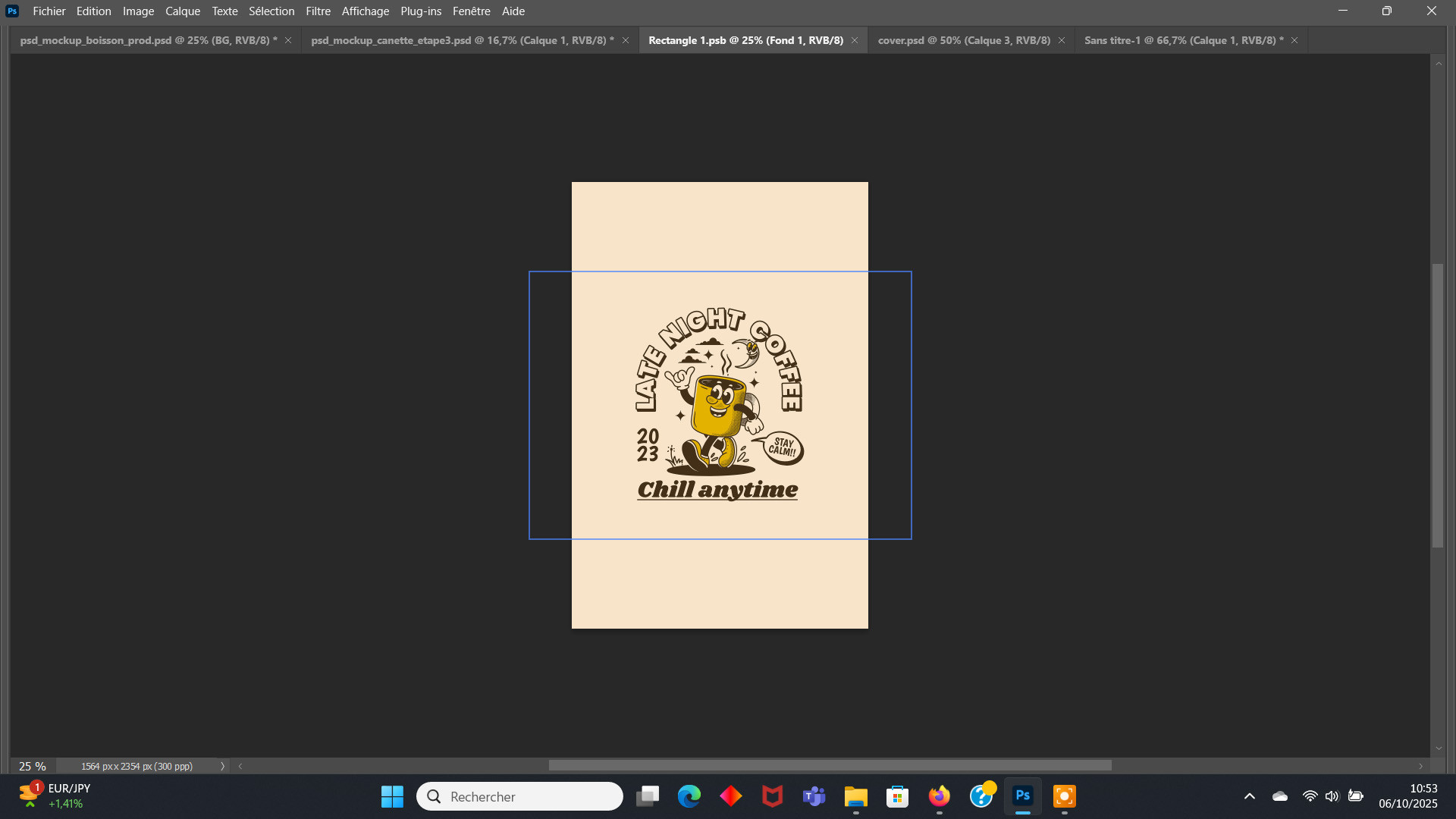Show hidden system tray icons
Image resolution: width=1456 pixels, height=819 pixels.
[1249, 796]
